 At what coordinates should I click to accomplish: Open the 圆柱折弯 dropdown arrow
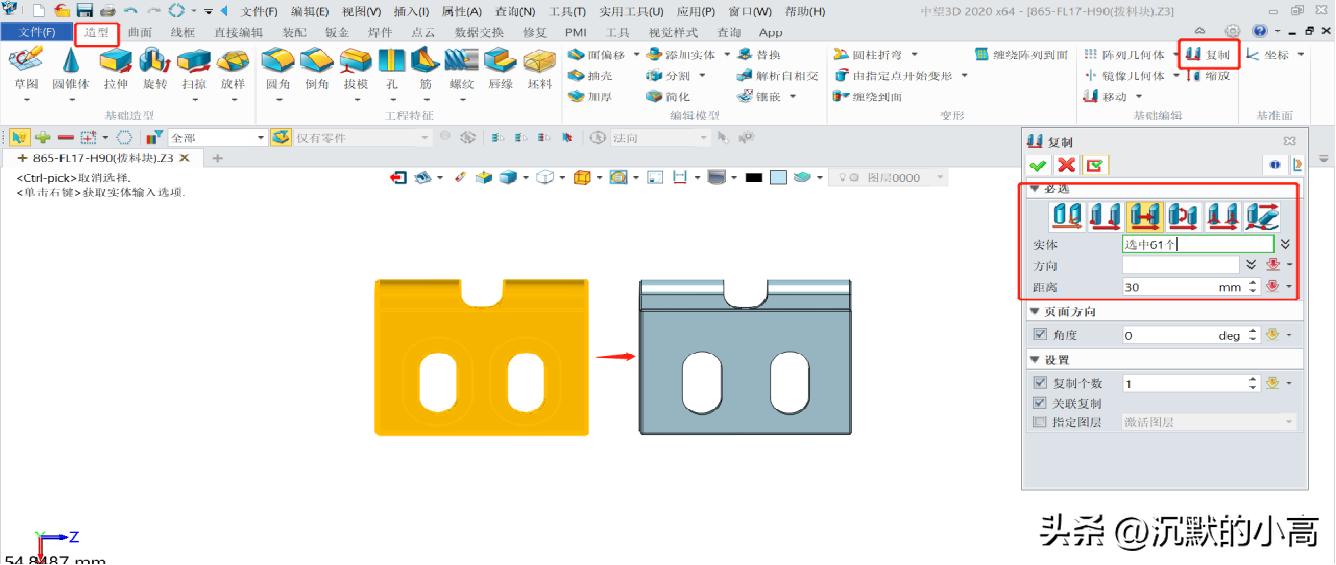pyautogui.click(x=914, y=54)
